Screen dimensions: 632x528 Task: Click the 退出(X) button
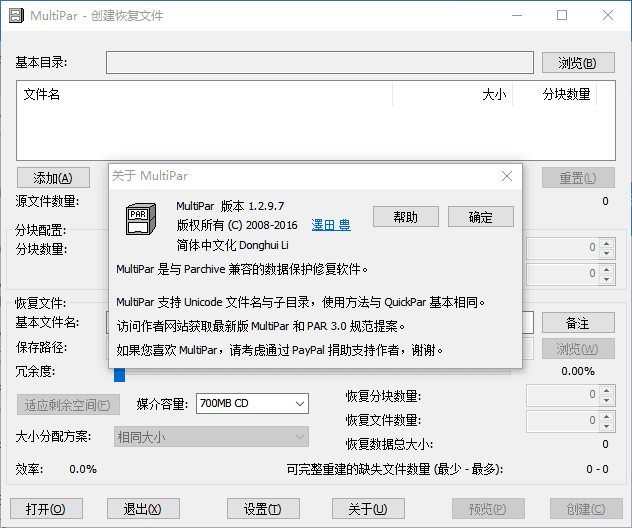tap(143, 509)
